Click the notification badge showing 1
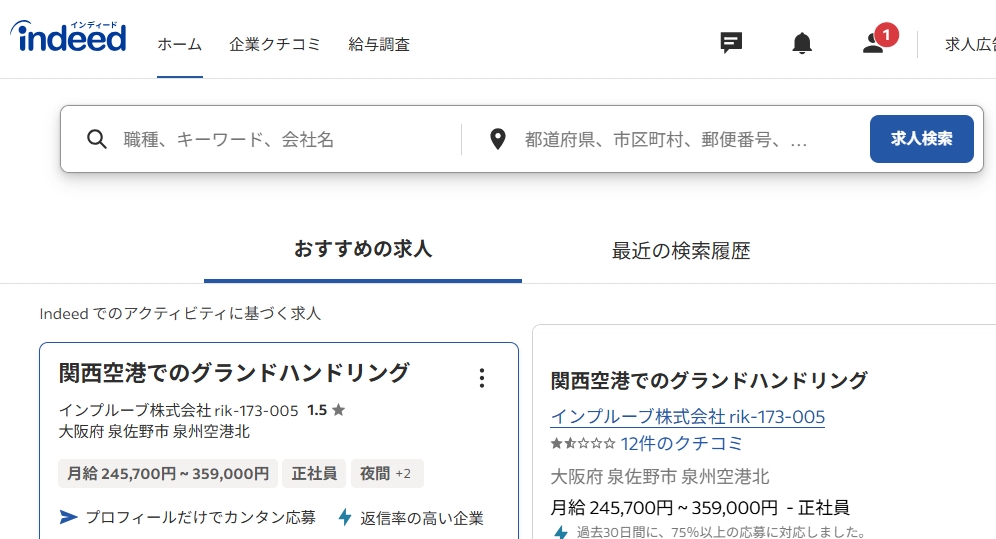 886,35
